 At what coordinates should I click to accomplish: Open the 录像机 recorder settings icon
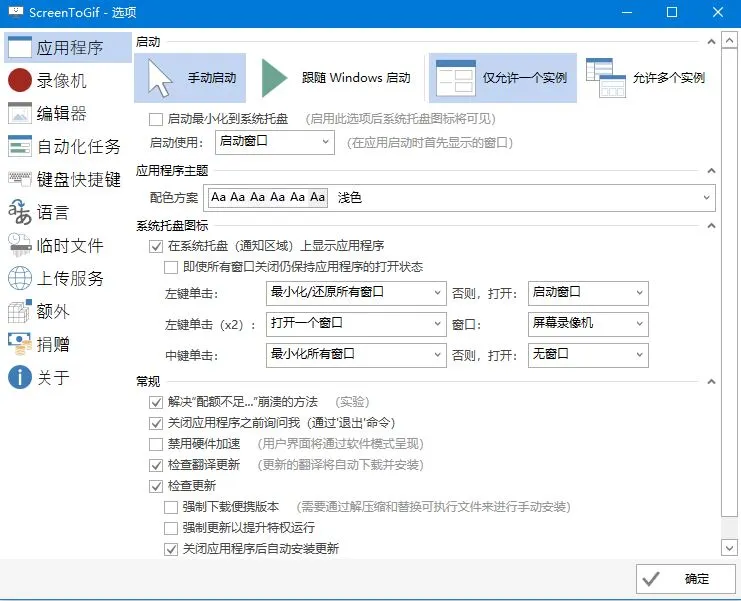(20, 80)
